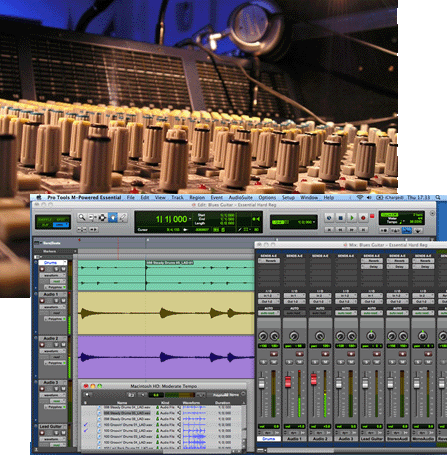Open the File menu
This screenshot has height=455, width=447.
(x=131, y=197)
